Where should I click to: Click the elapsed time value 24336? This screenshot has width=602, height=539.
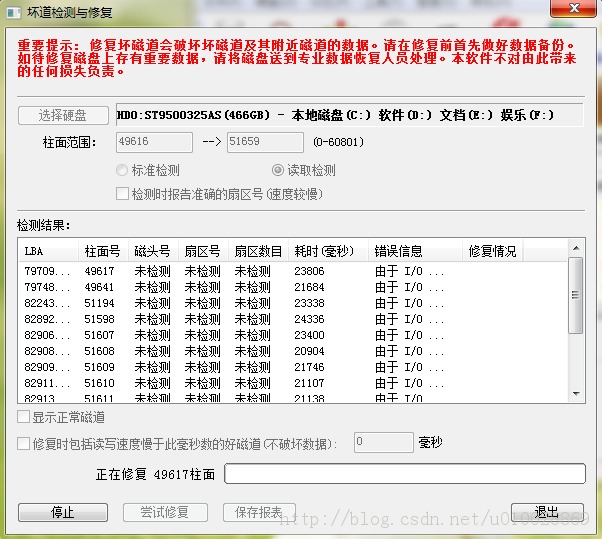309,319
